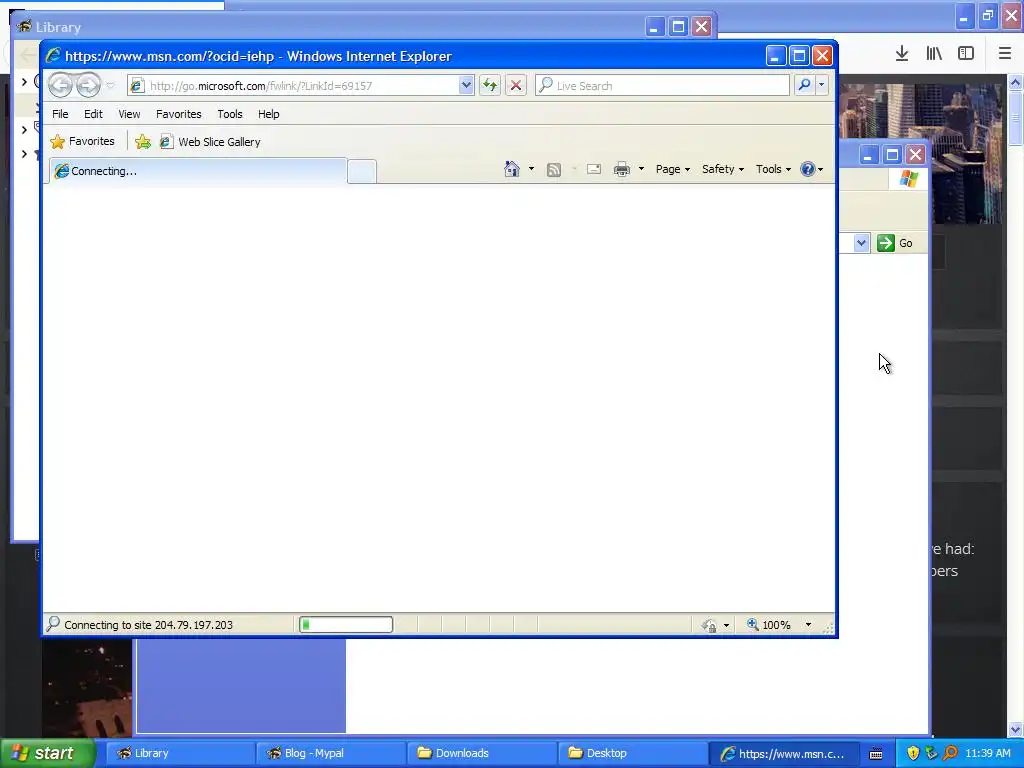The height and width of the screenshot is (768, 1024).
Task: Open the Mypal hamburger menu
Action: [1005, 53]
